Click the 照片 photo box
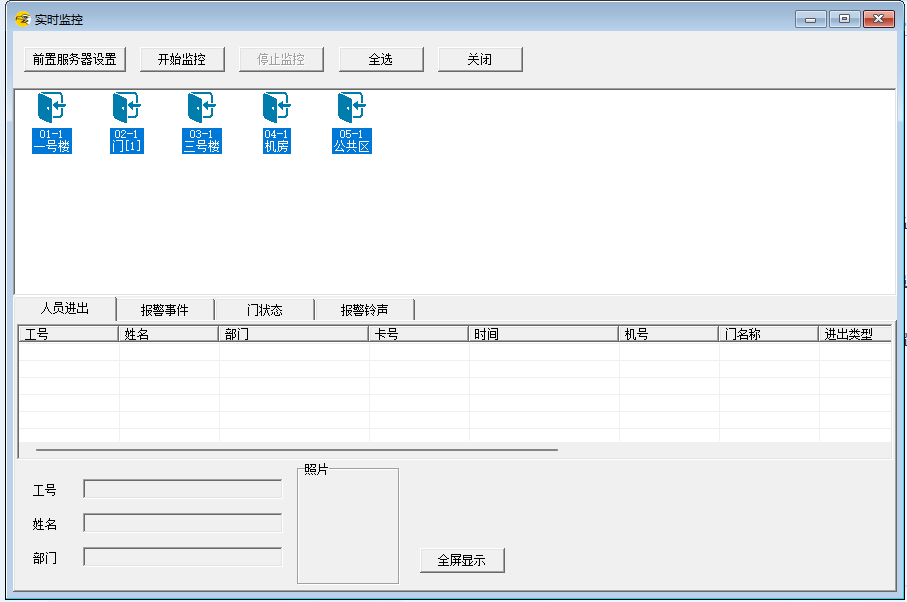The image size is (907, 602). tap(348, 526)
